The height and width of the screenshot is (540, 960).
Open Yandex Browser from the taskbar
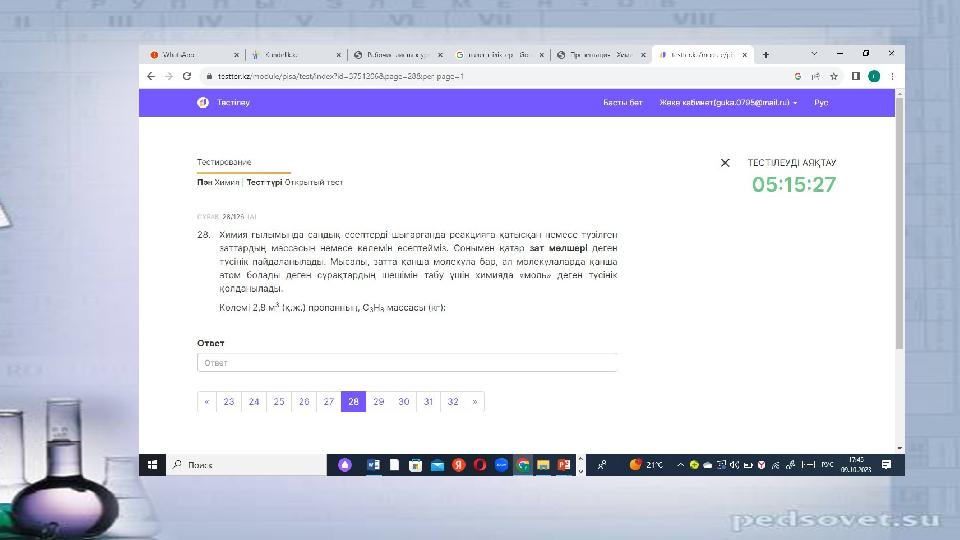coord(459,465)
